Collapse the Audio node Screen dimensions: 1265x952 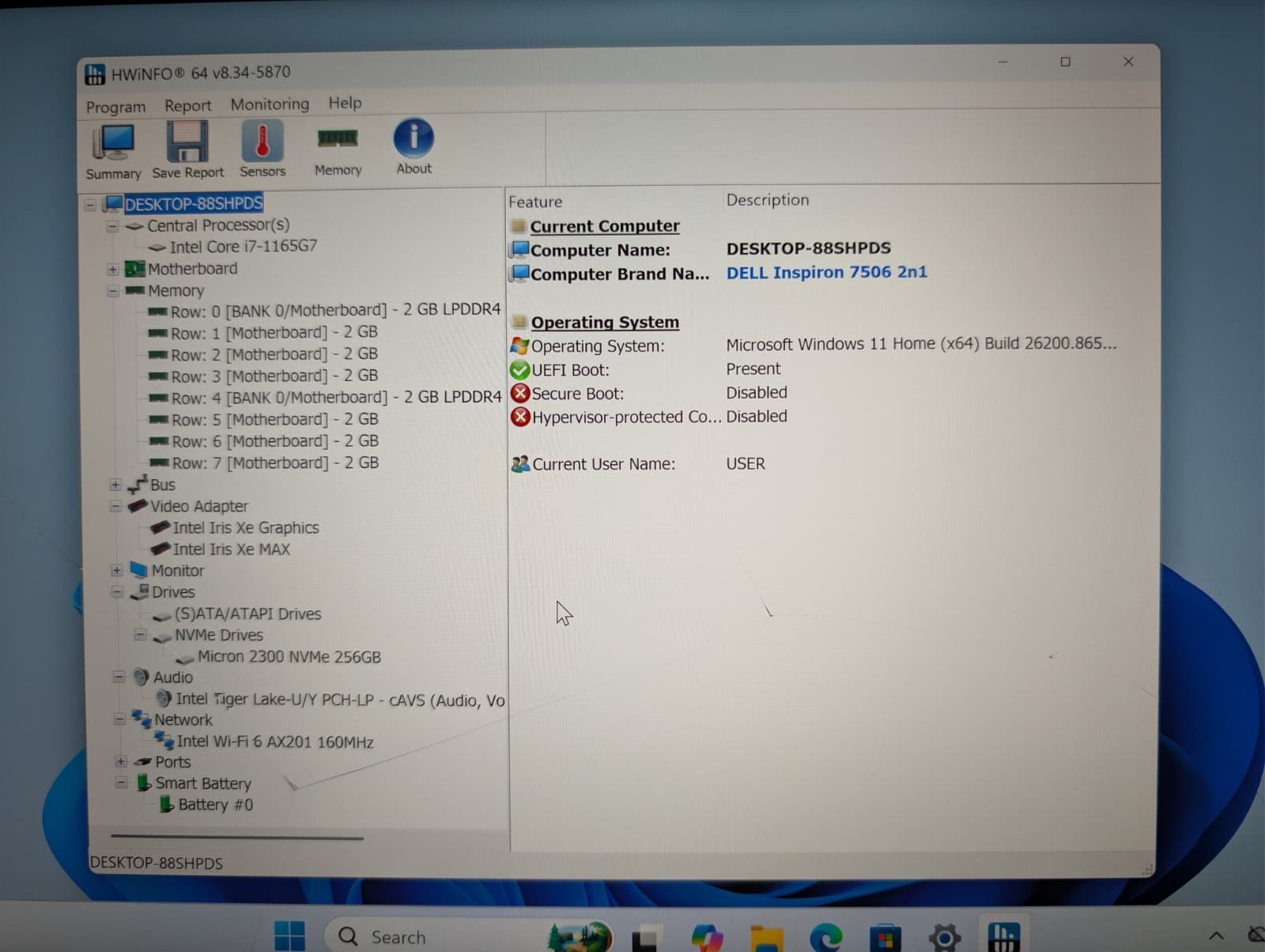(119, 677)
